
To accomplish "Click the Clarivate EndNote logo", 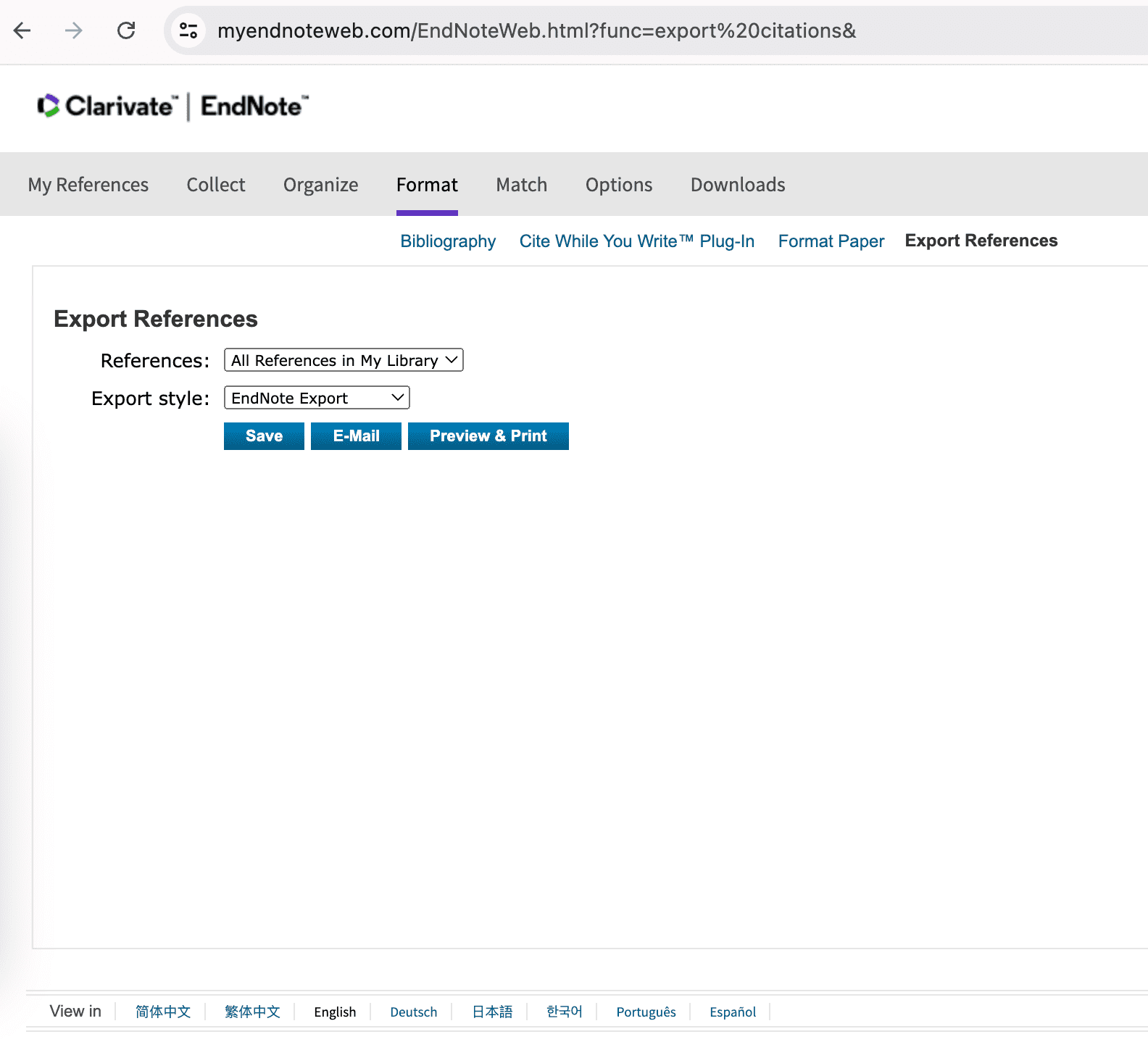I will pyautogui.click(x=173, y=107).
